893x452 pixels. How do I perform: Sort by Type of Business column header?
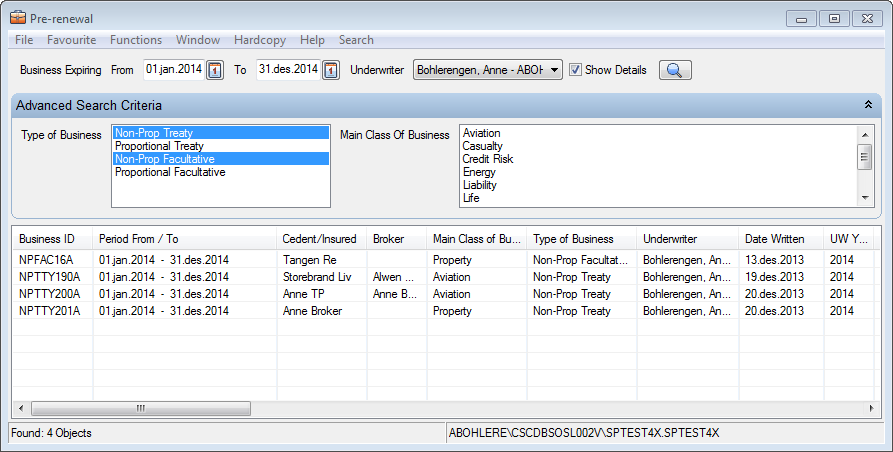[x=582, y=239]
